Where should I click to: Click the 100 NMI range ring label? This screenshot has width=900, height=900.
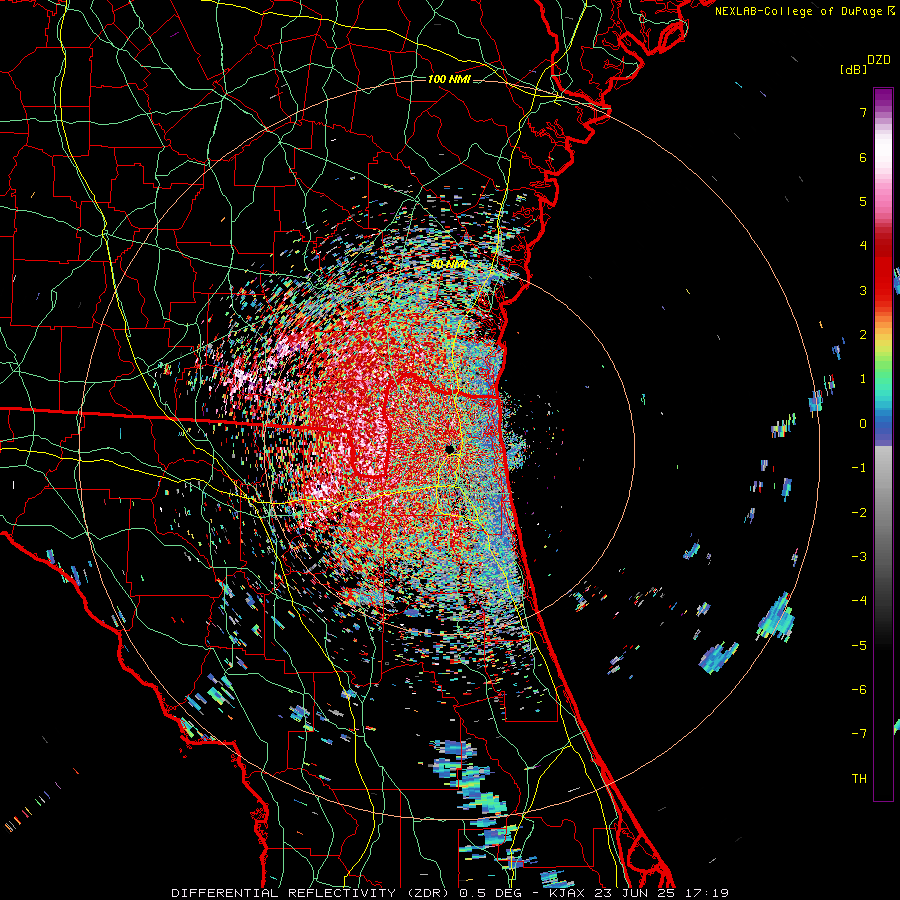point(449,79)
